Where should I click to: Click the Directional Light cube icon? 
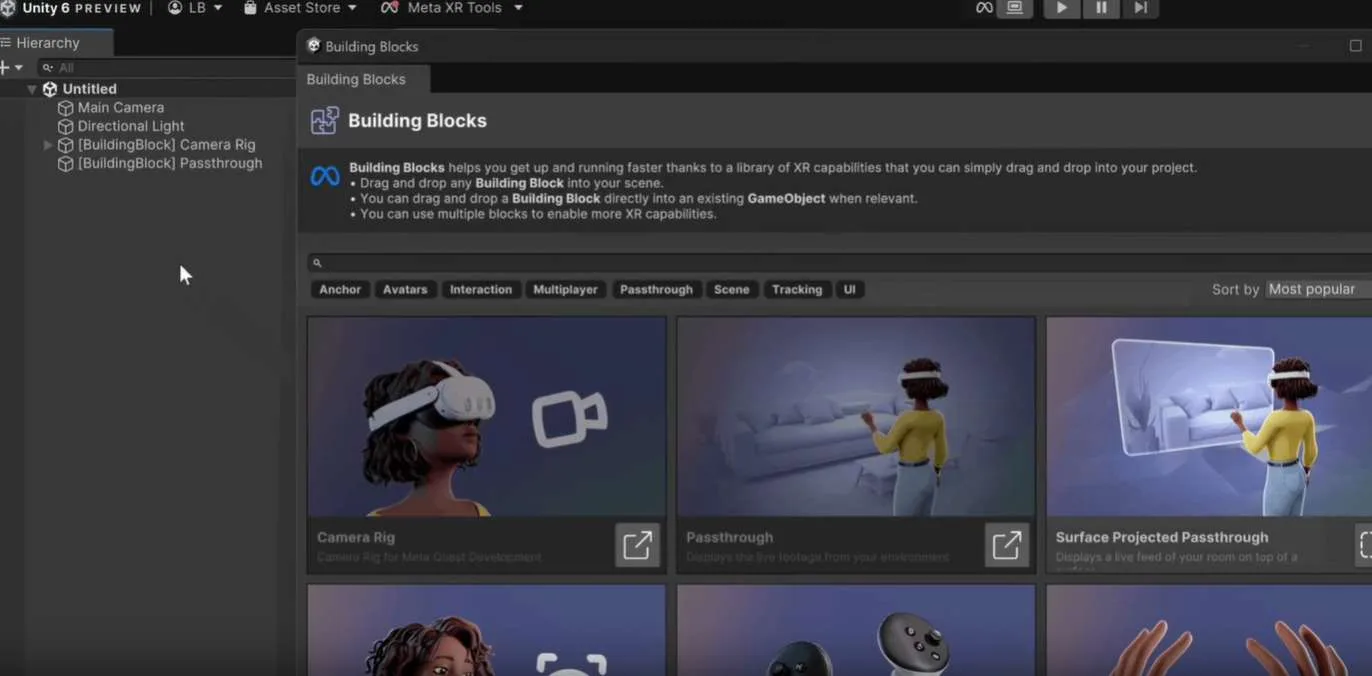[66, 126]
